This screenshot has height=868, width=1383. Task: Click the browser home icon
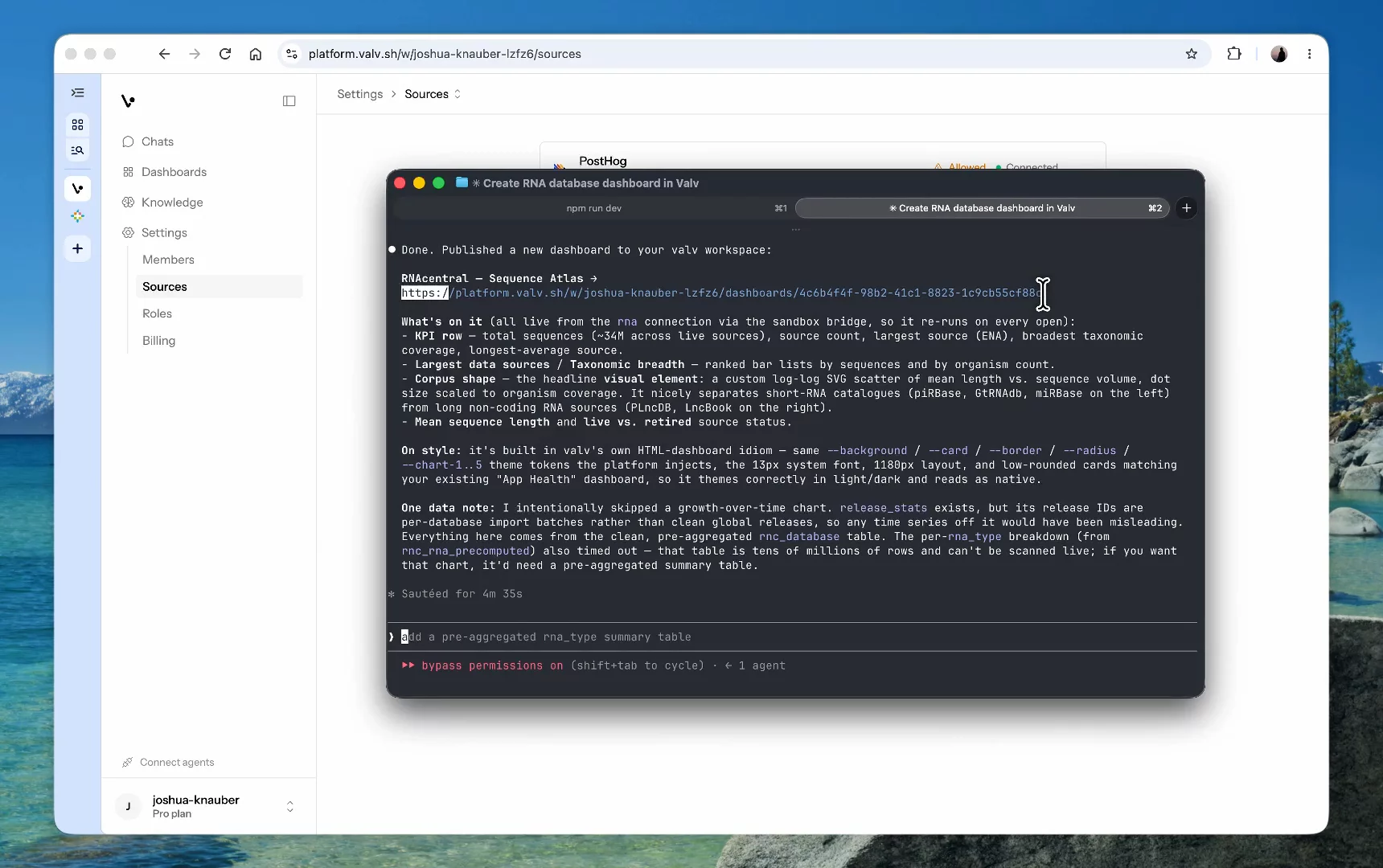point(256,54)
